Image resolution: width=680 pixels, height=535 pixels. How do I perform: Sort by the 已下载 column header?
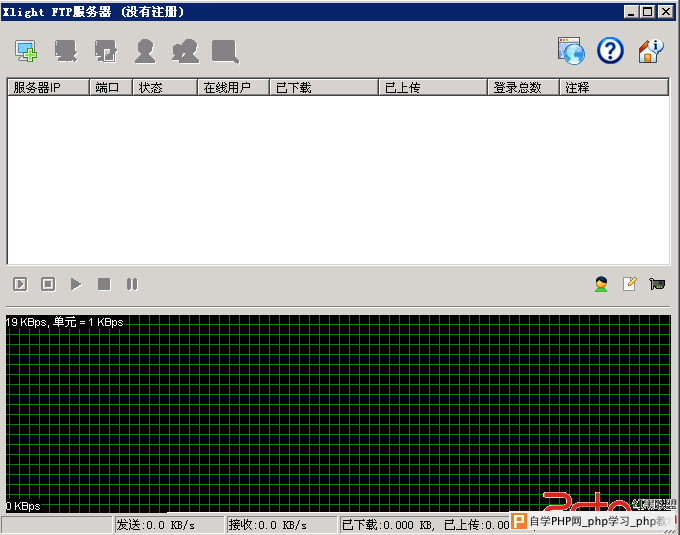pos(324,88)
